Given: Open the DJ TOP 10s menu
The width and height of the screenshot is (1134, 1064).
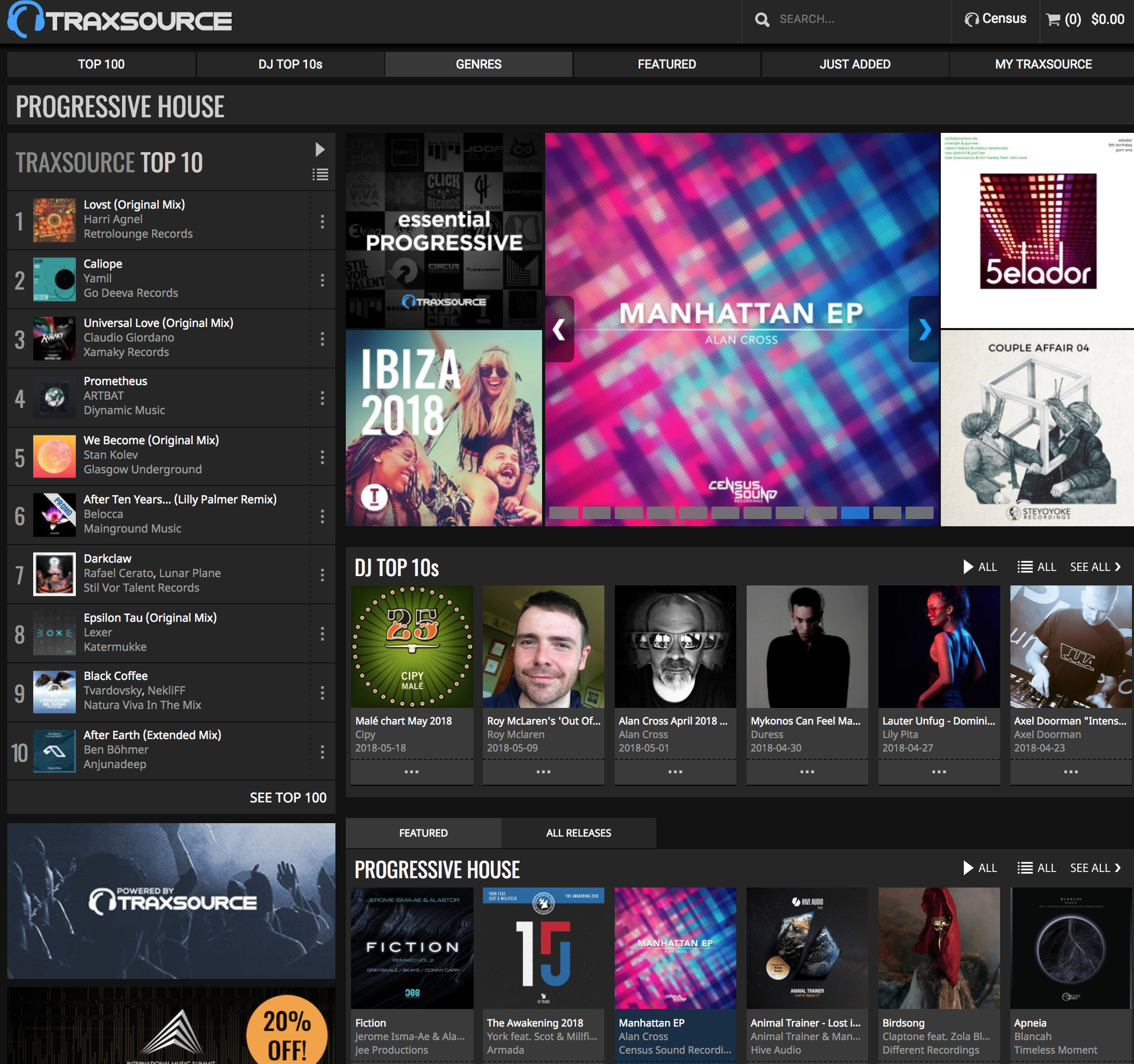Looking at the screenshot, I should pyautogui.click(x=290, y=64).
